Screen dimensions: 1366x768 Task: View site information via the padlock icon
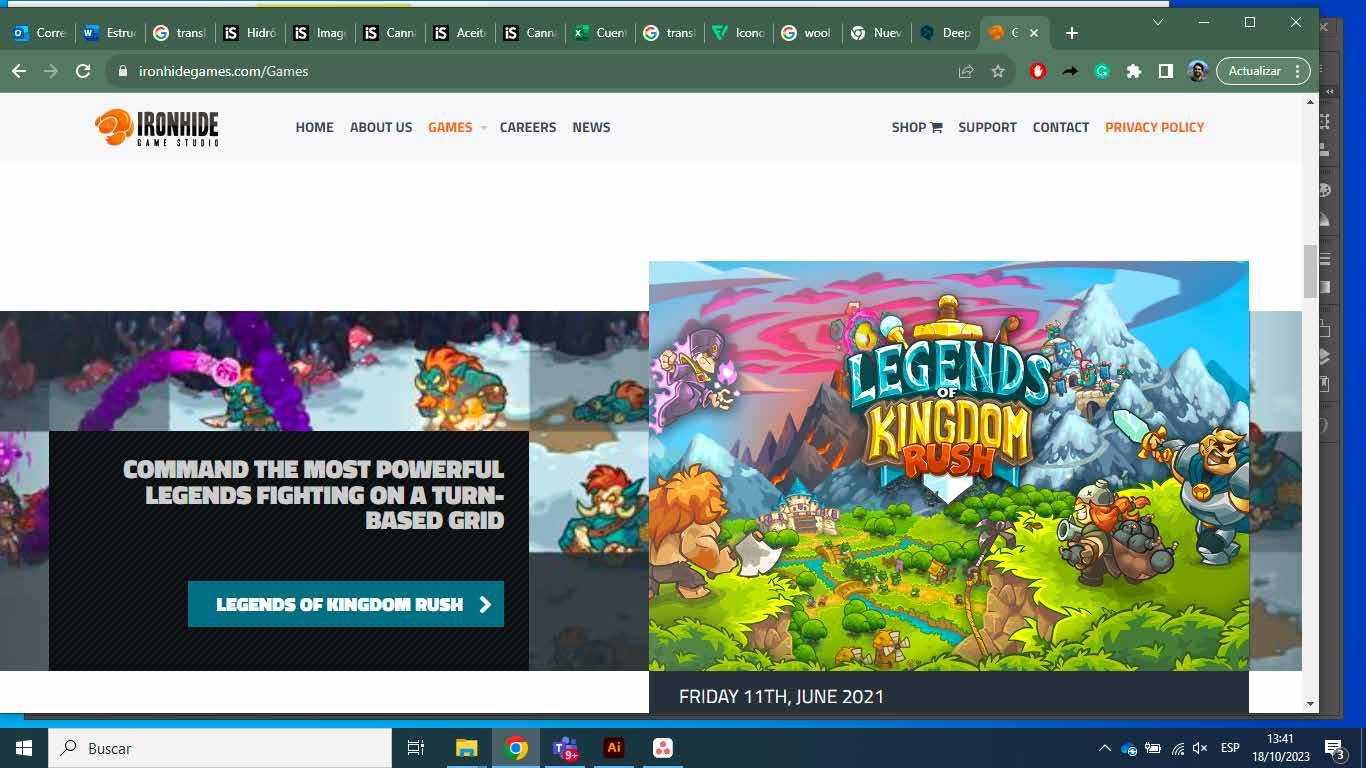(x=124, y=71)
